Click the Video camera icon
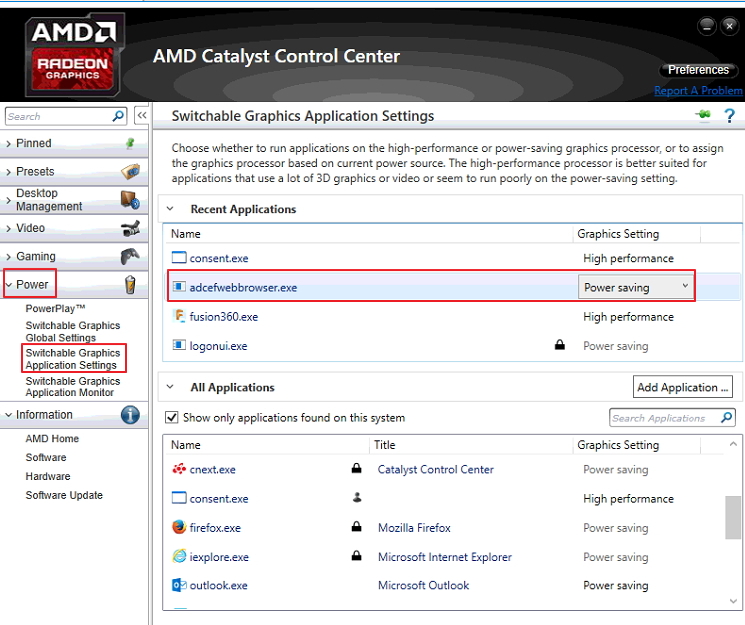The height and width of the screenshot is (625, 745). point(130,228)
